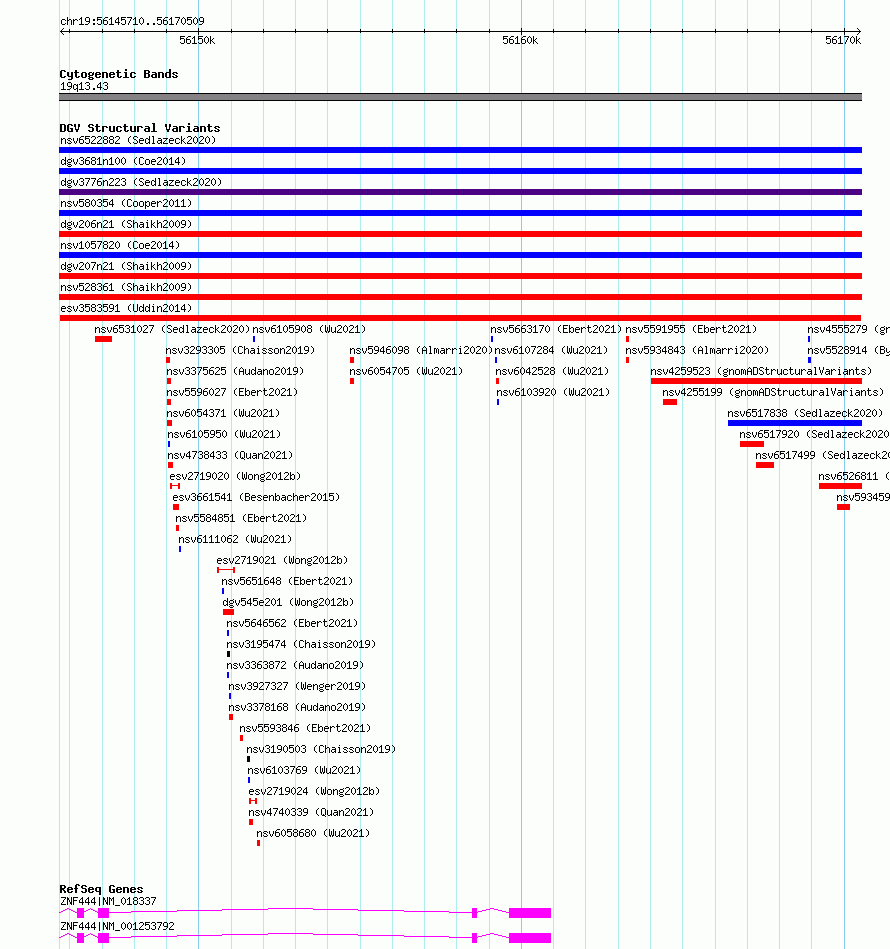Click nsv5593846 (Ebert2021) label
Viewport: 890px width, 949px height.
[x=305, y=728]
